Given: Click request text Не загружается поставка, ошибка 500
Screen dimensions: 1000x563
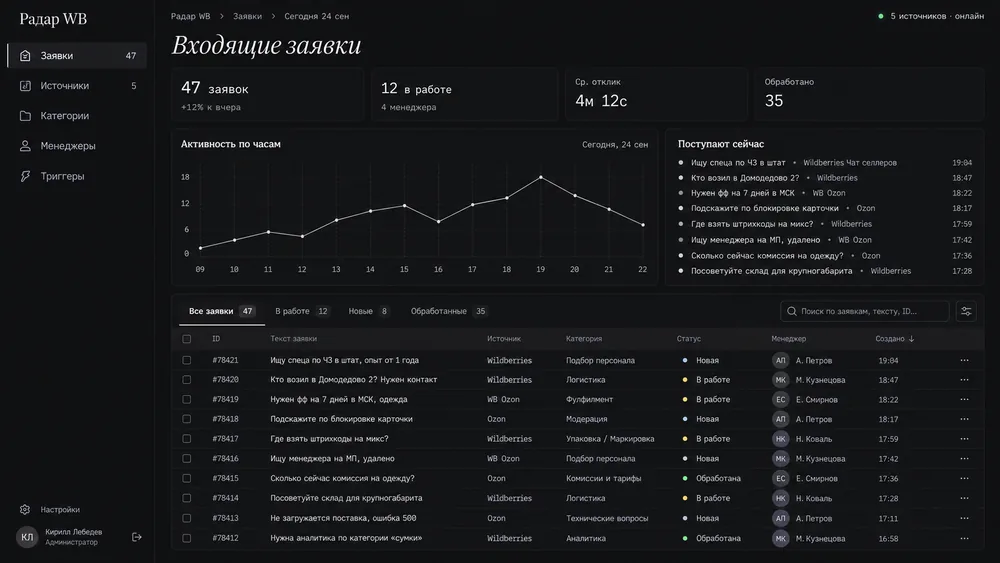Looking at the screenshot, I should coord(343,518).
